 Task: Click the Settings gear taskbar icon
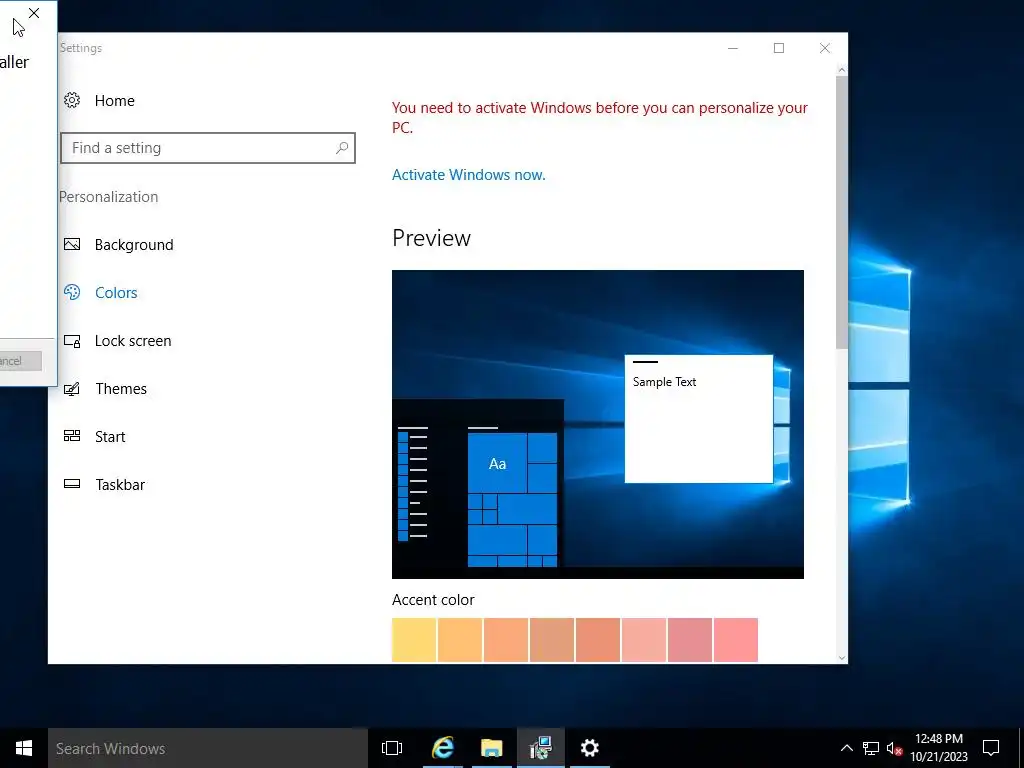590,748
